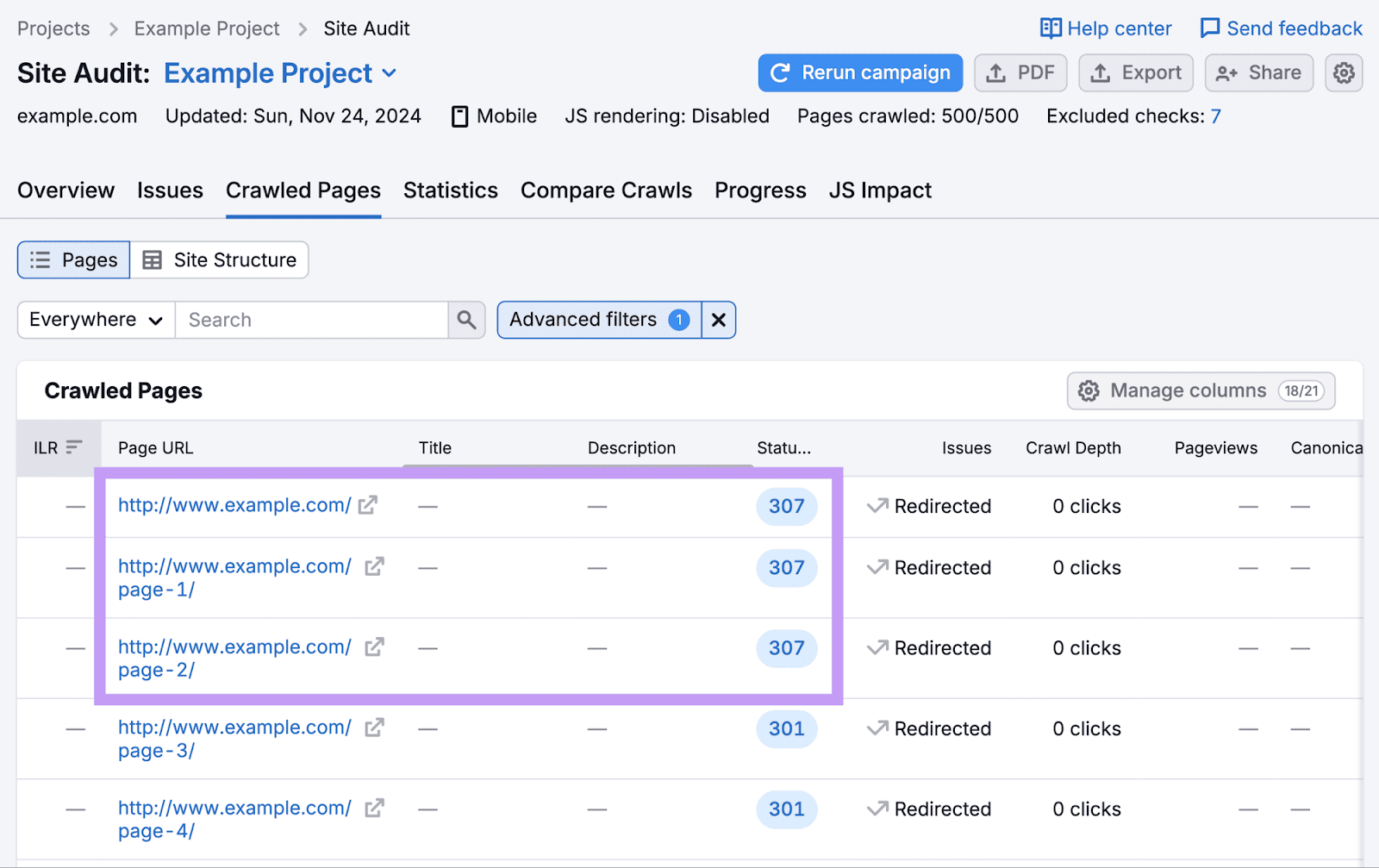Open the Excluded checks link

[x=1215, y=116]
